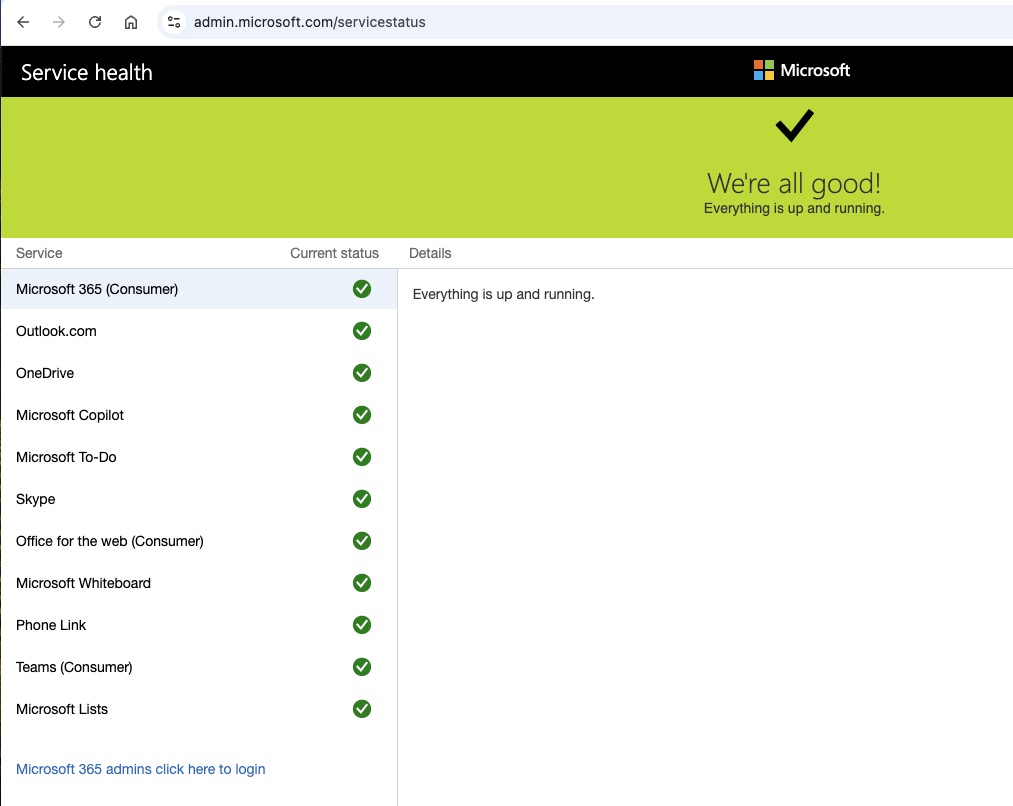Click the Service column header
This screenshot has width=1013, height=806.
pos(39,253)
